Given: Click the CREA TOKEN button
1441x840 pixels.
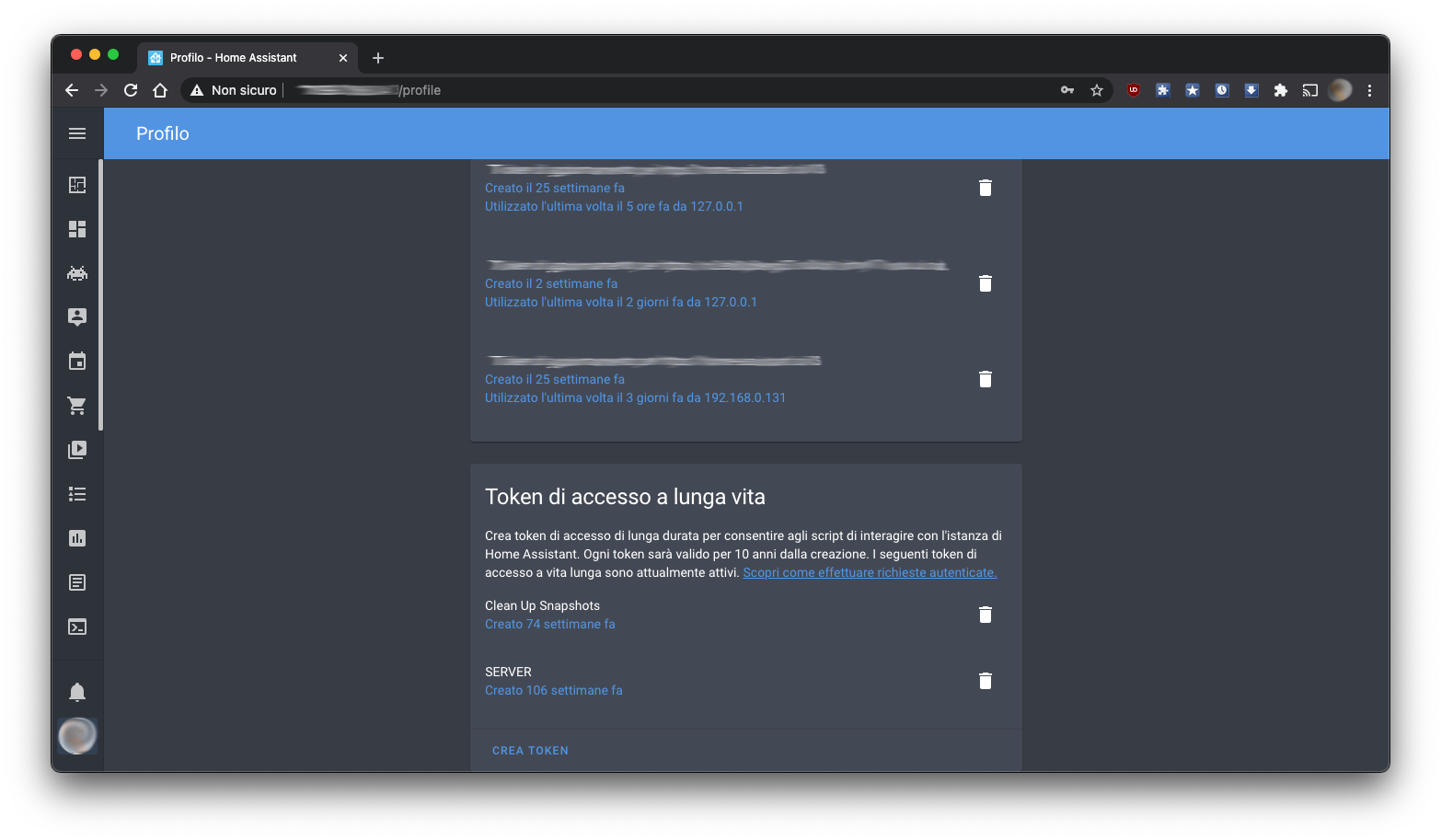Looking at the screenshot, I should point(530,751).
